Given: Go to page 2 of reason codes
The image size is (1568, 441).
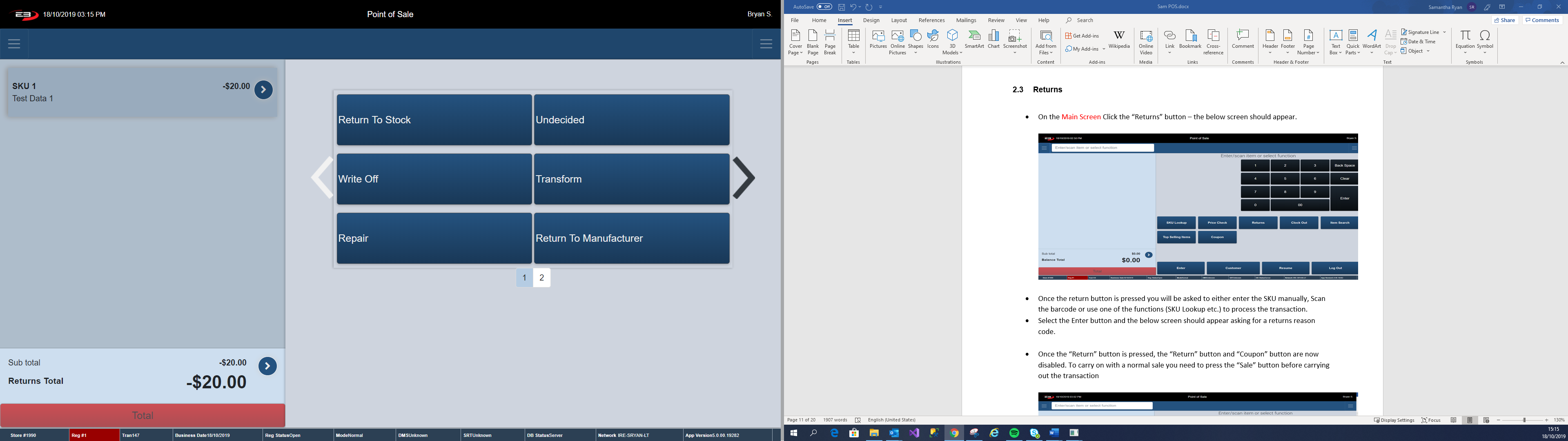Looking at the screenshot, I should [x=542, y=278].
